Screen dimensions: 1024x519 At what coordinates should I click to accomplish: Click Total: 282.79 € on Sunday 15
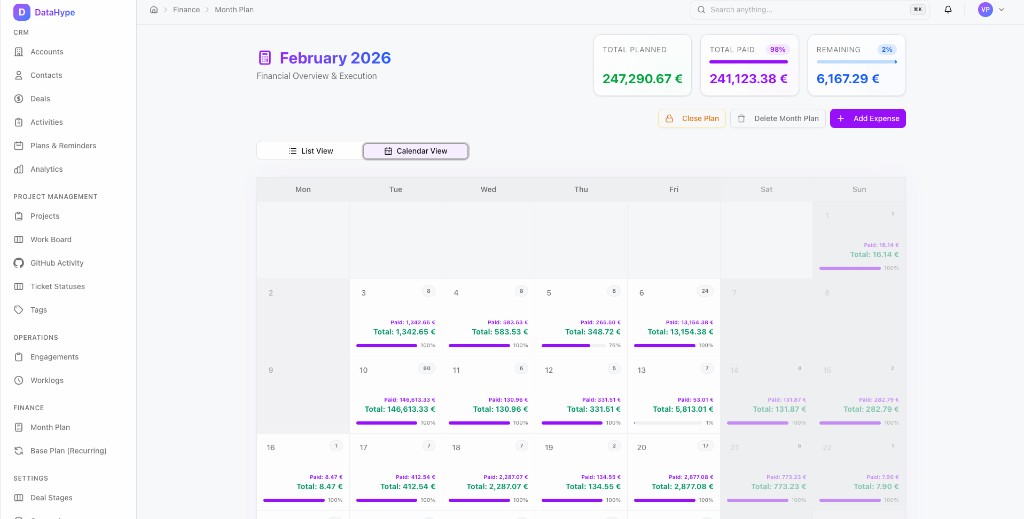pyautogui.click(x=871, y=409)
